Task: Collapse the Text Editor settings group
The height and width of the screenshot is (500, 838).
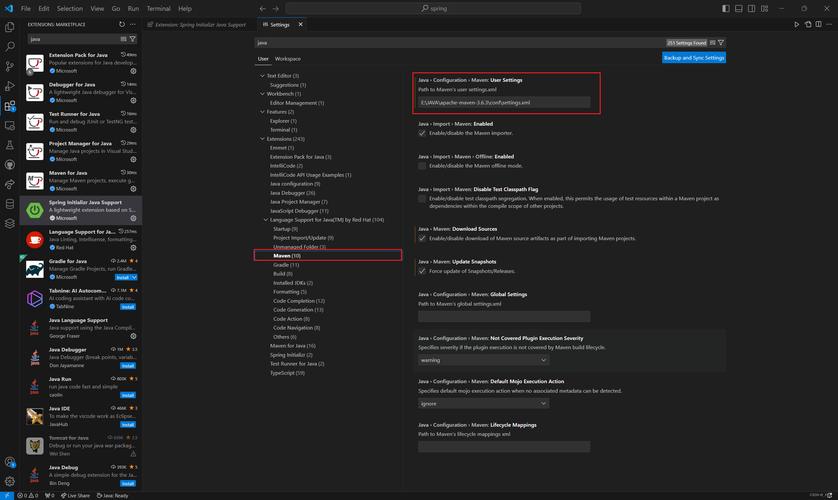Action: [x=262, y=76]
